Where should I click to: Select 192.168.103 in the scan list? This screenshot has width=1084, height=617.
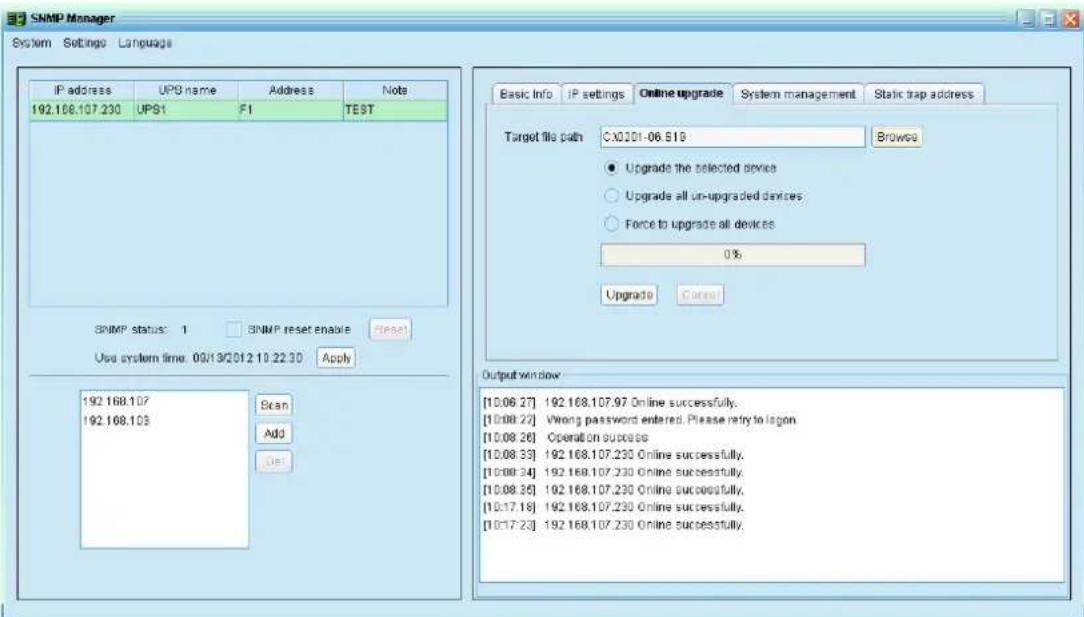[x=116, y=421]
